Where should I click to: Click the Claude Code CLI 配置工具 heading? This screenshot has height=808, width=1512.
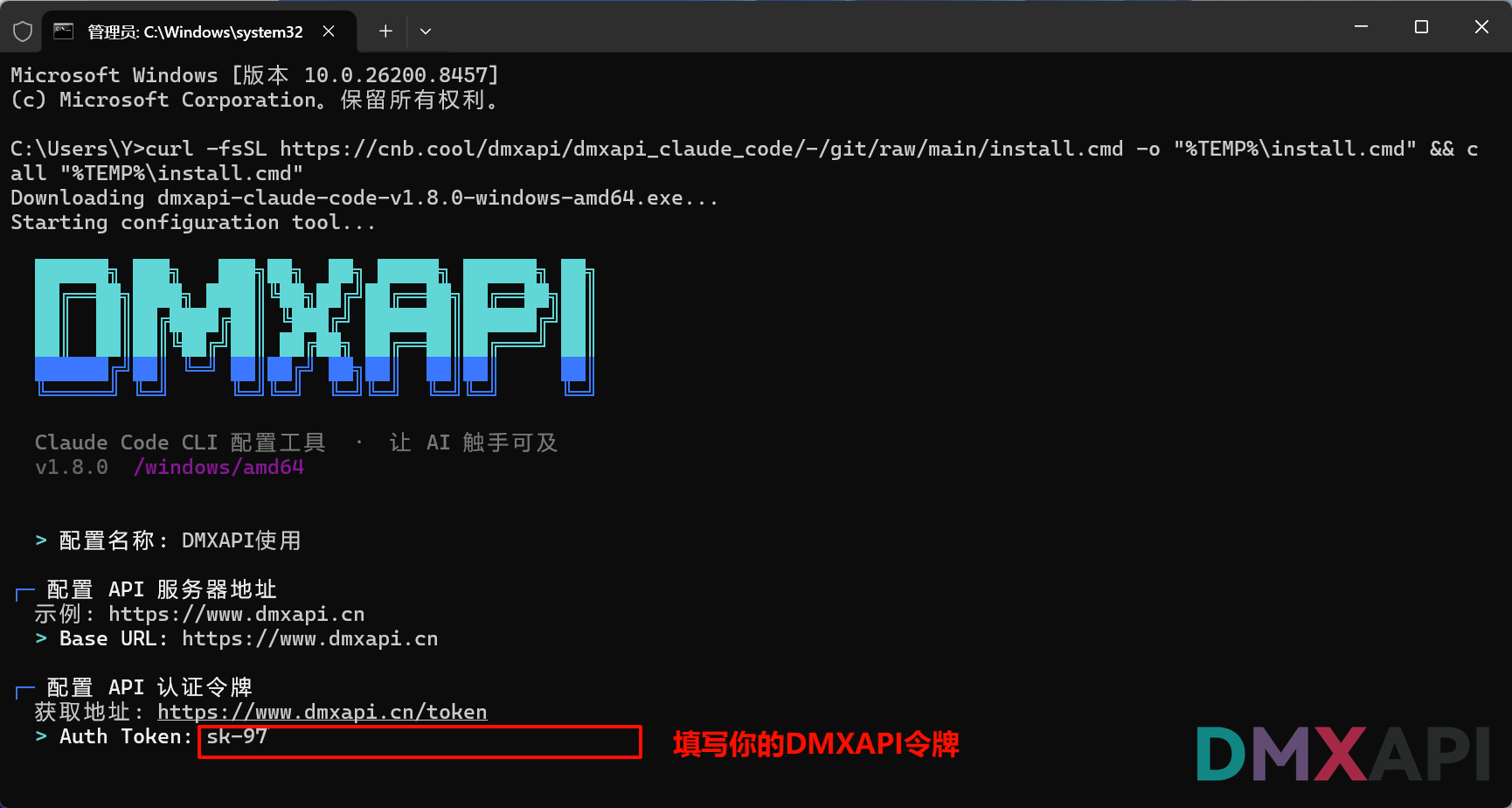pyautogui.click(x=180, y=442)
